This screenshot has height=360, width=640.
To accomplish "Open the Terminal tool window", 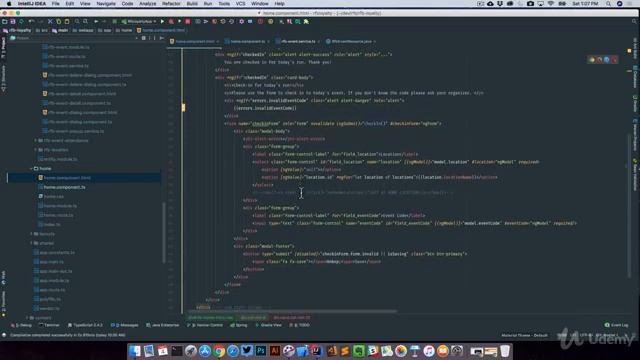I will point(49,325).
